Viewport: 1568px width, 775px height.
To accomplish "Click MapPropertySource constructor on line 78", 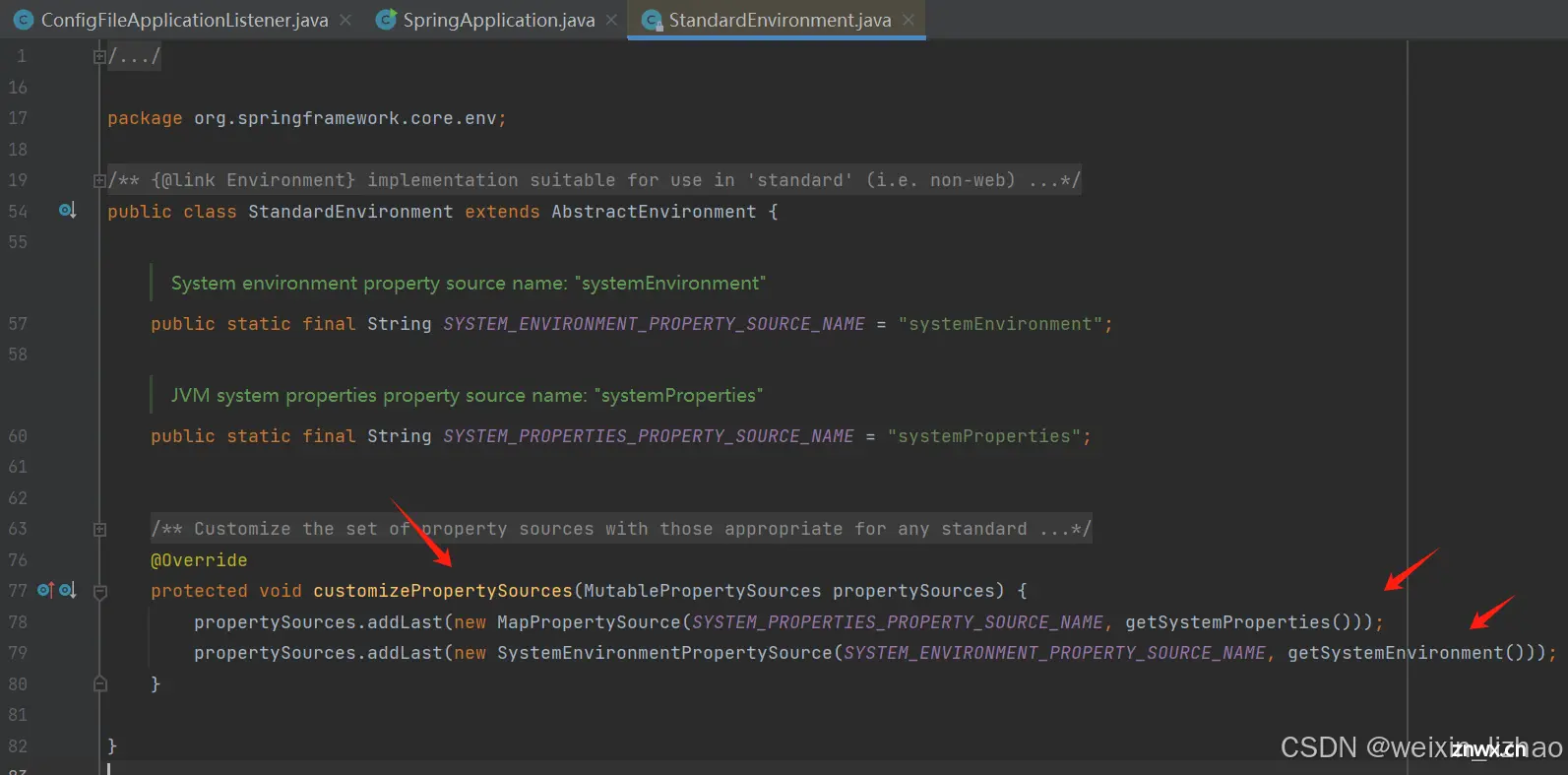I will pyautogui.click(x=589, y=622).
